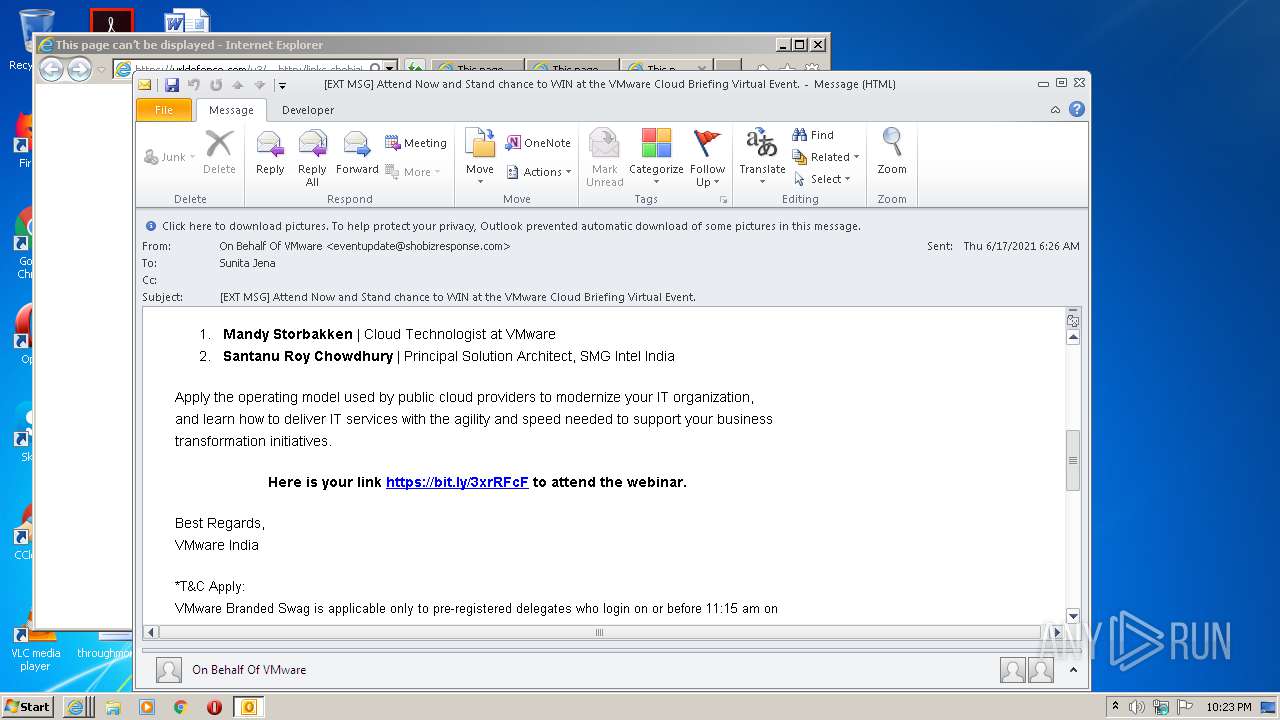Open the Translate tool
Image resolution: width=1280 pixels, height=720 pixels.
pyautogui.click(x=762, y=158)
